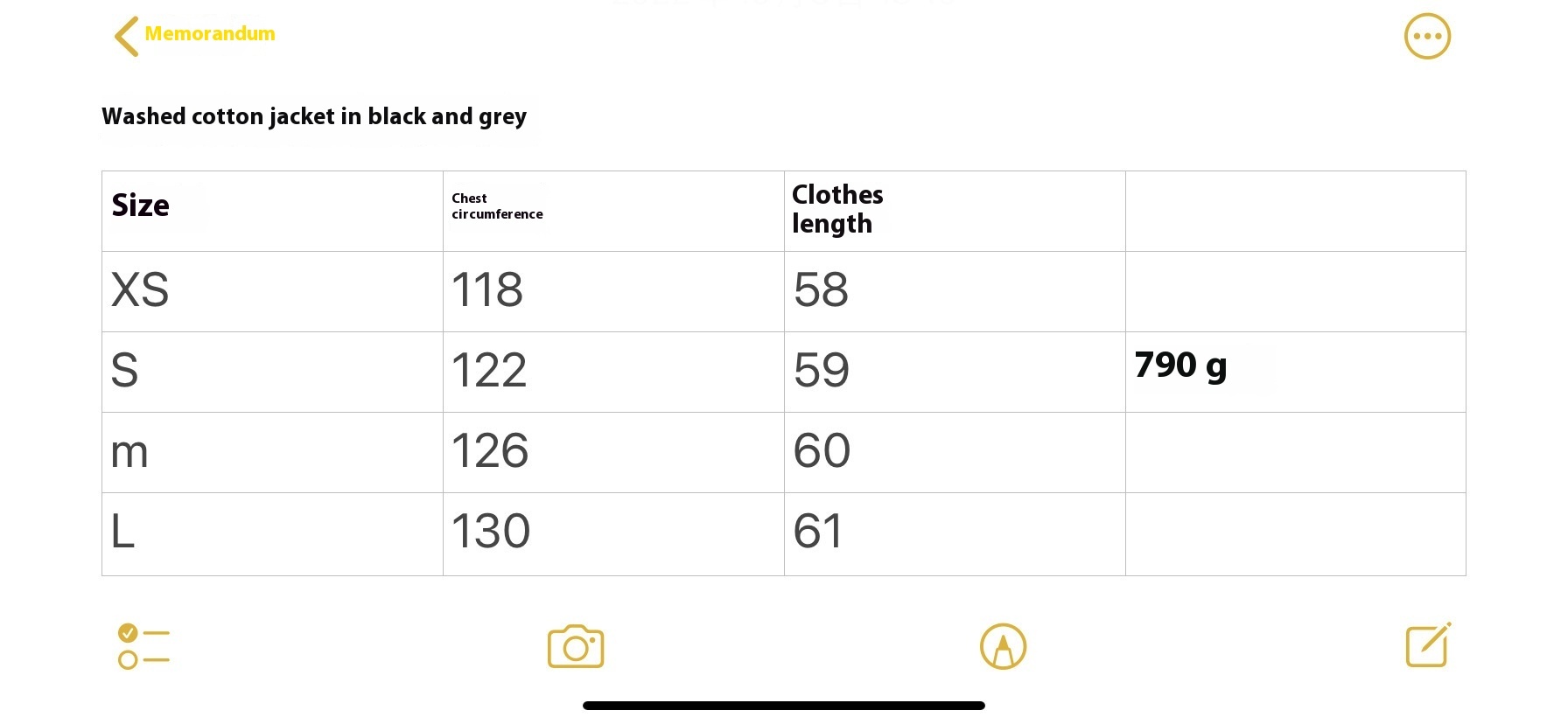Viewport: 1568px width, 724px height.
Task: Tap the checklist icon
Action: point(143,646)
